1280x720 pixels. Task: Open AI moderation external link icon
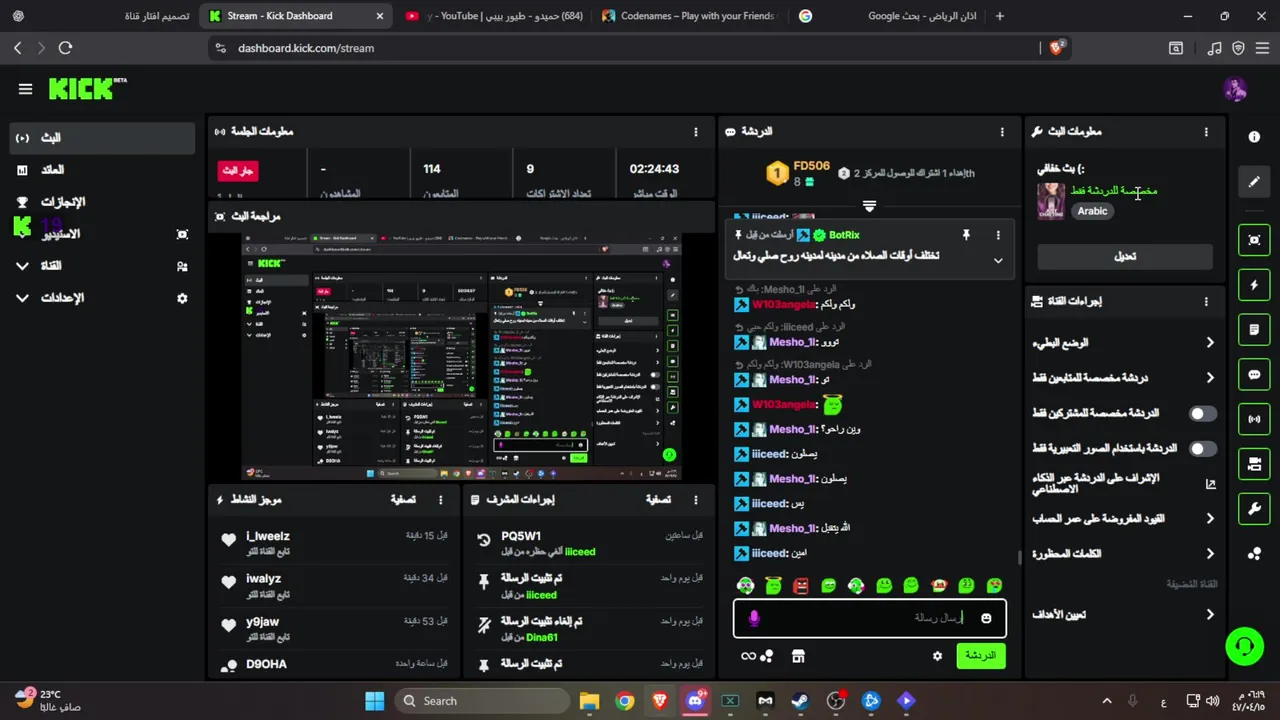pos(1210,484)
